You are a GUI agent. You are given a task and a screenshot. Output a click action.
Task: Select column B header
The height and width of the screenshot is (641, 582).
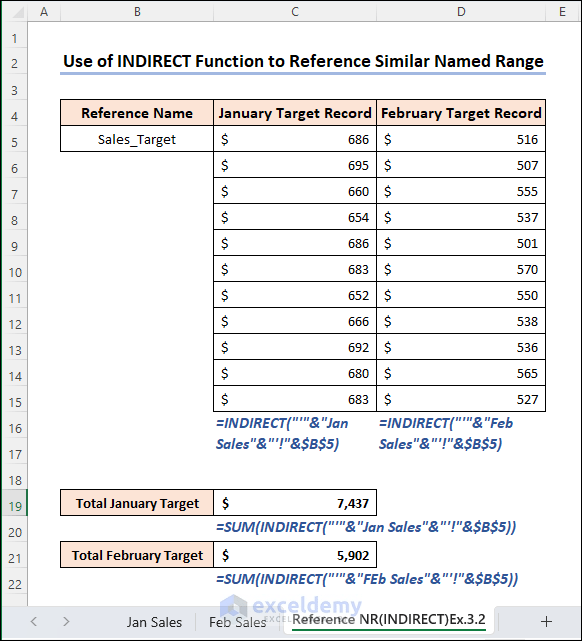click(137, 11)
